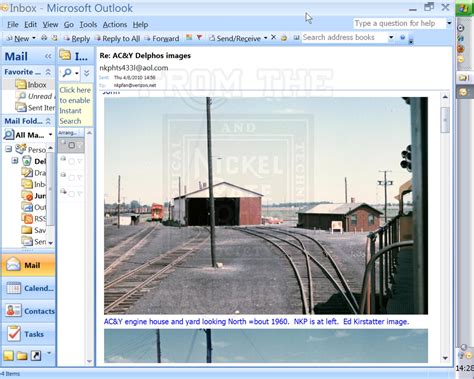474x379 pixels.
Task: Open the Address Book icon
Action: click(x=296, y=38)
